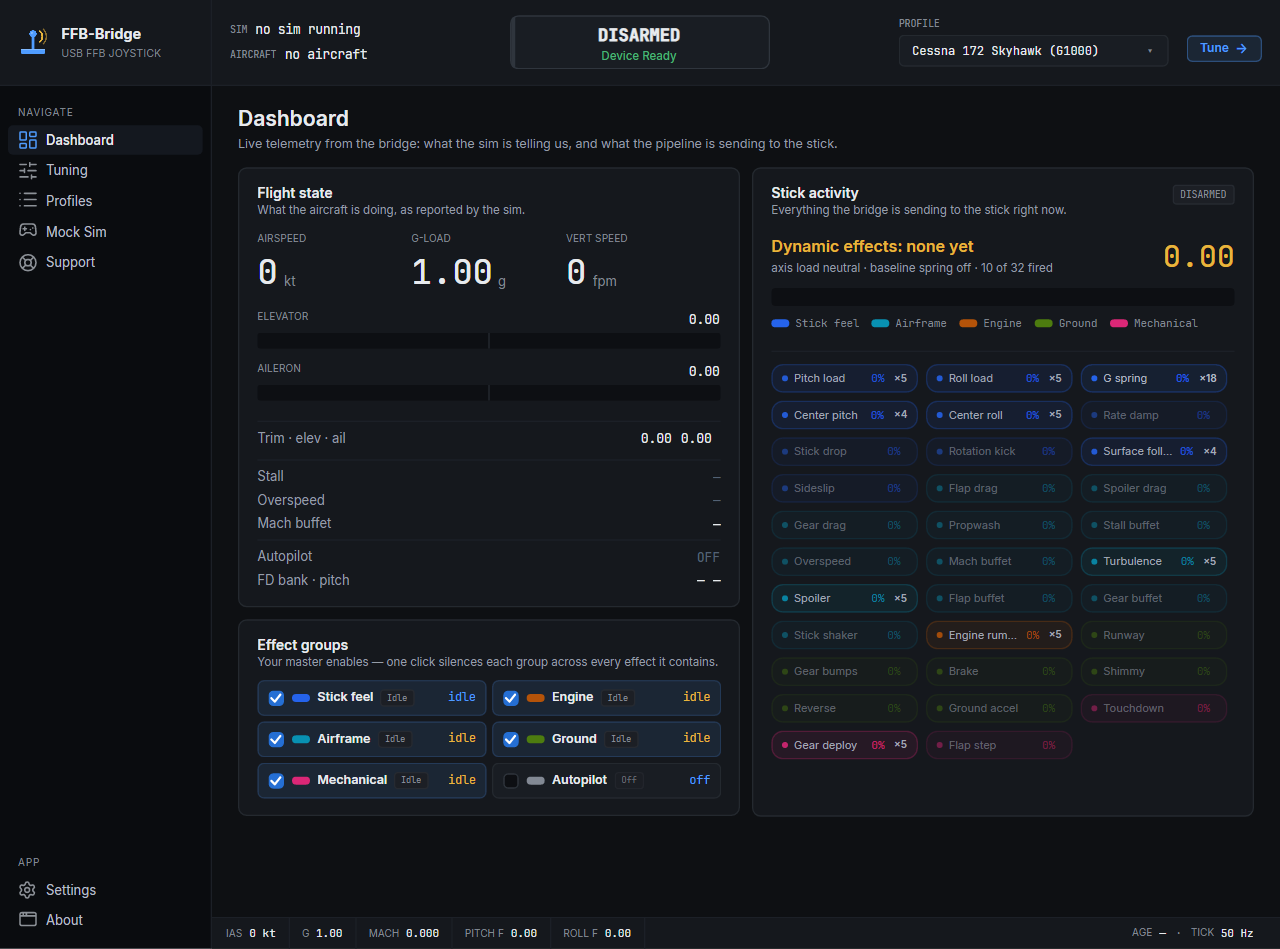Click the Engine legend color swatch
The width and height of the screenshot is (1280, 949).
pos(968,323)
